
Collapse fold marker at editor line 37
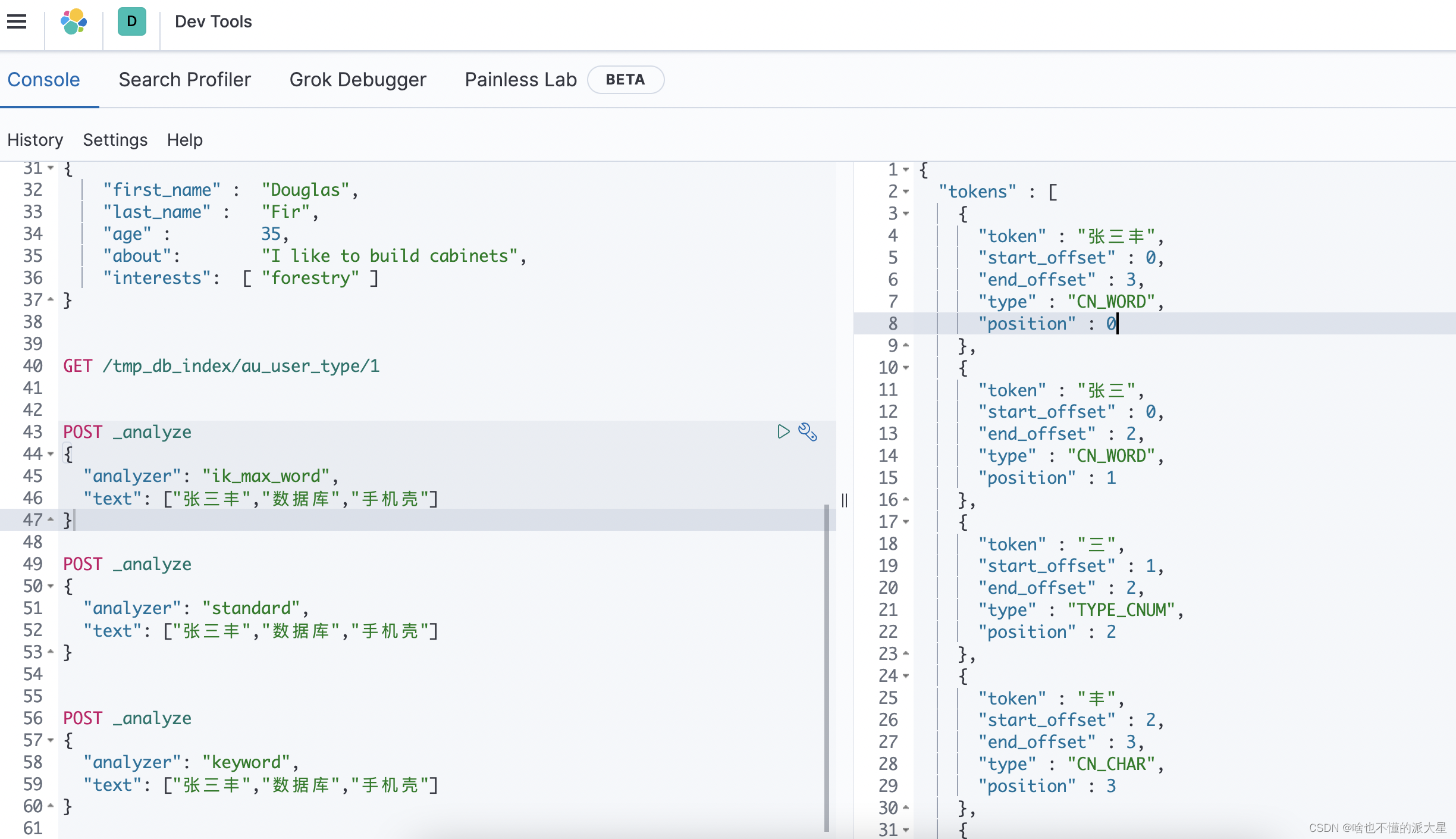click(51, 299)
